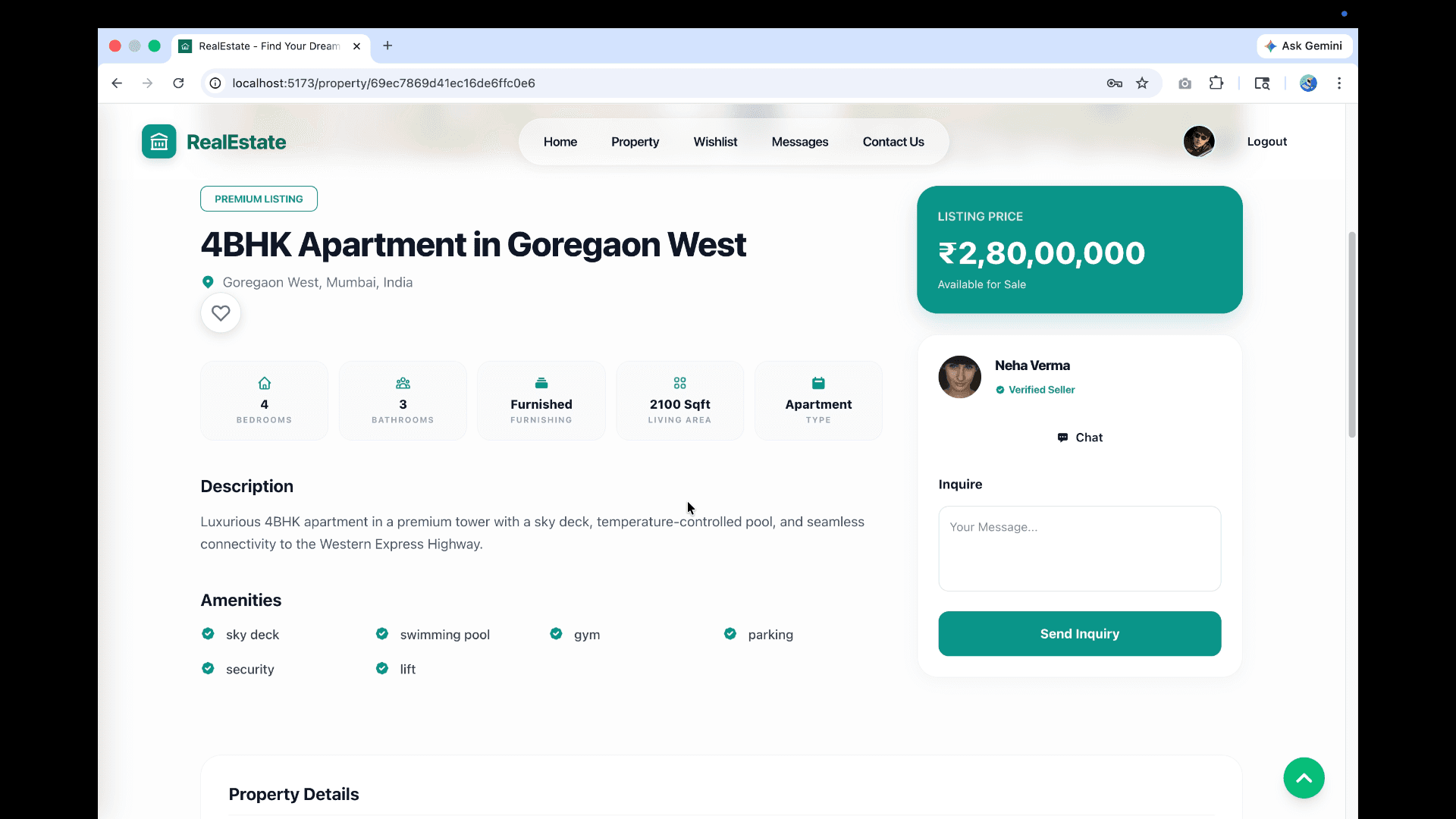This screenshot has height=819, width=1456.
Task: Click Neha Verma's seller photo
Action: click(x=959, y=377)
